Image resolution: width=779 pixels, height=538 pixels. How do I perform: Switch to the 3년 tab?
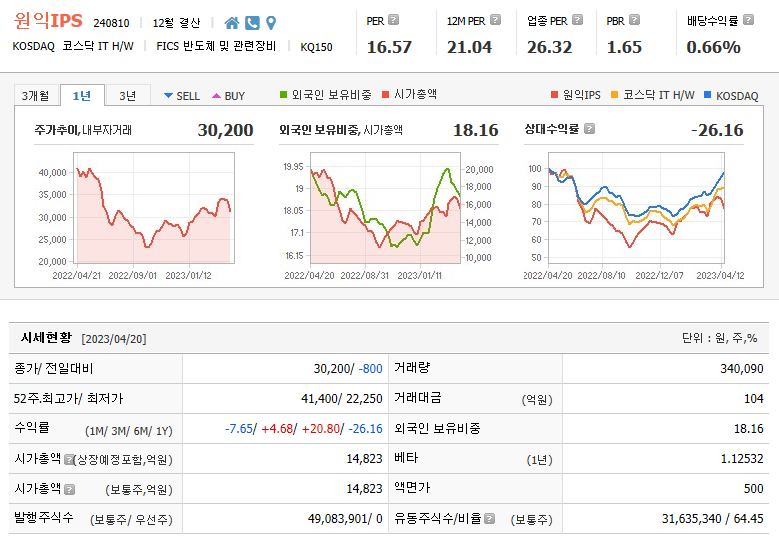click(128, 95)
